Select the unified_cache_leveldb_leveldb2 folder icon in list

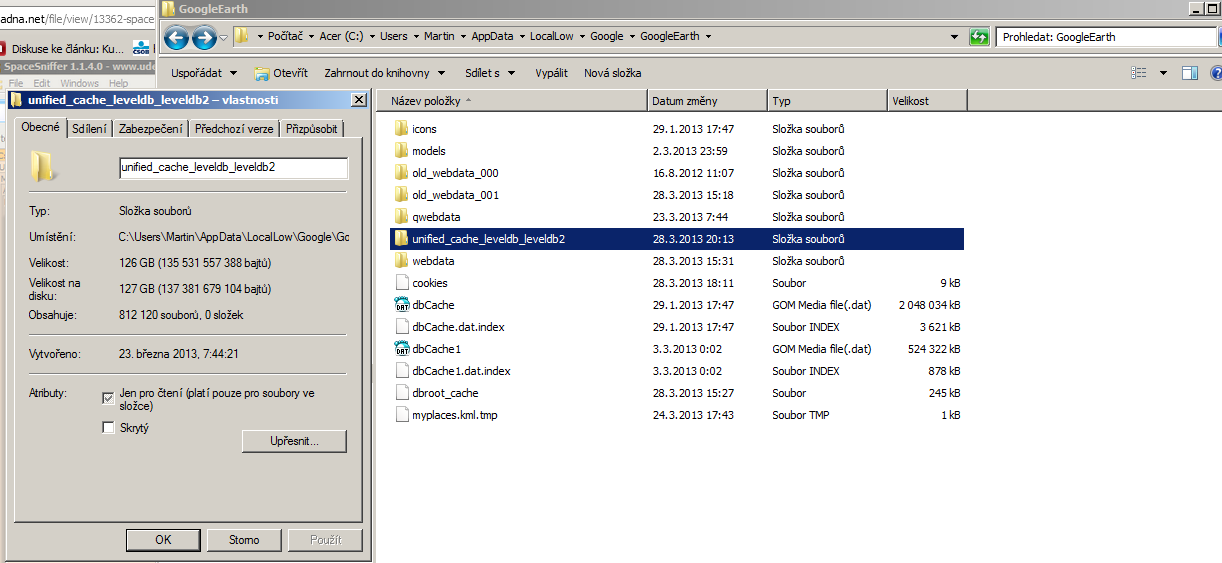(402, 239)
